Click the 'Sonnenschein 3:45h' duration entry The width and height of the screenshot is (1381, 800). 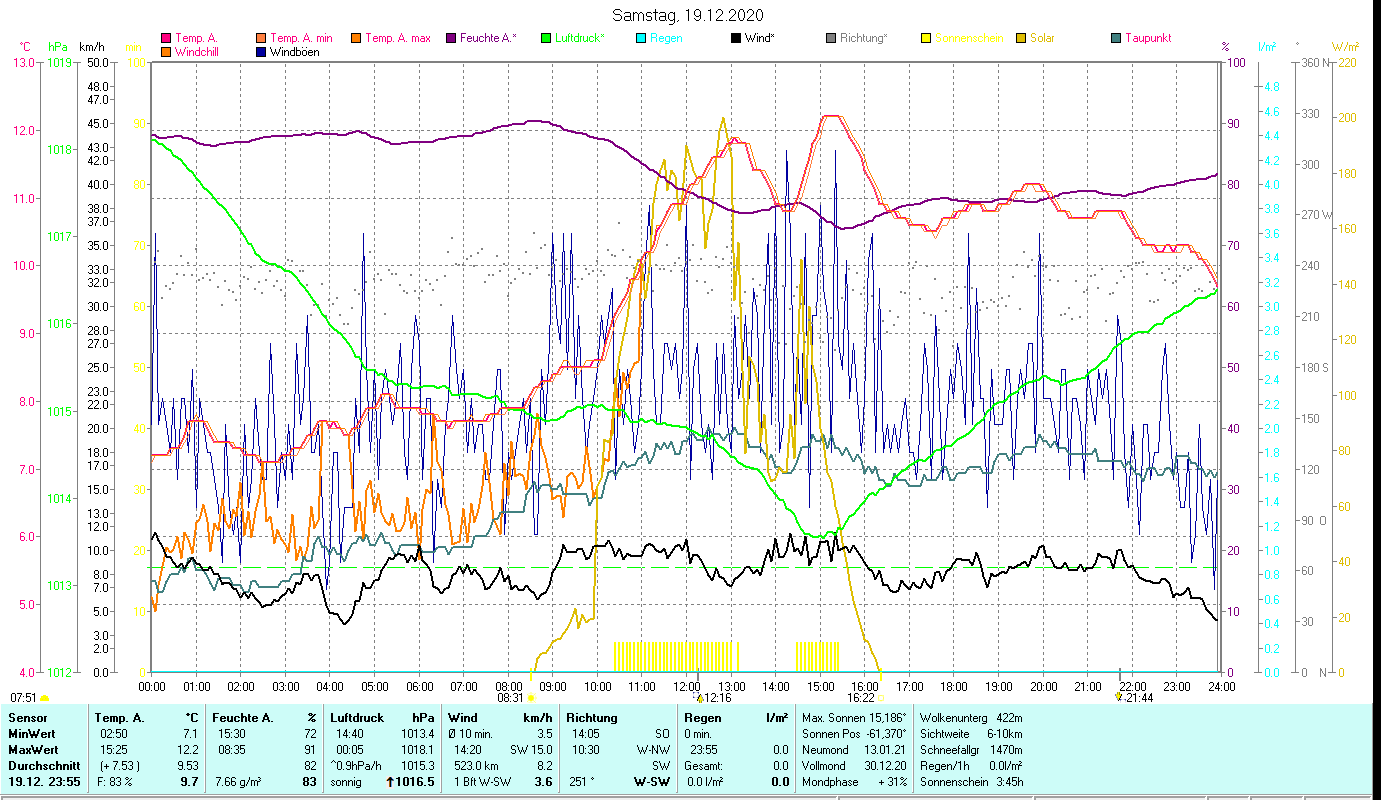[970, 782]
